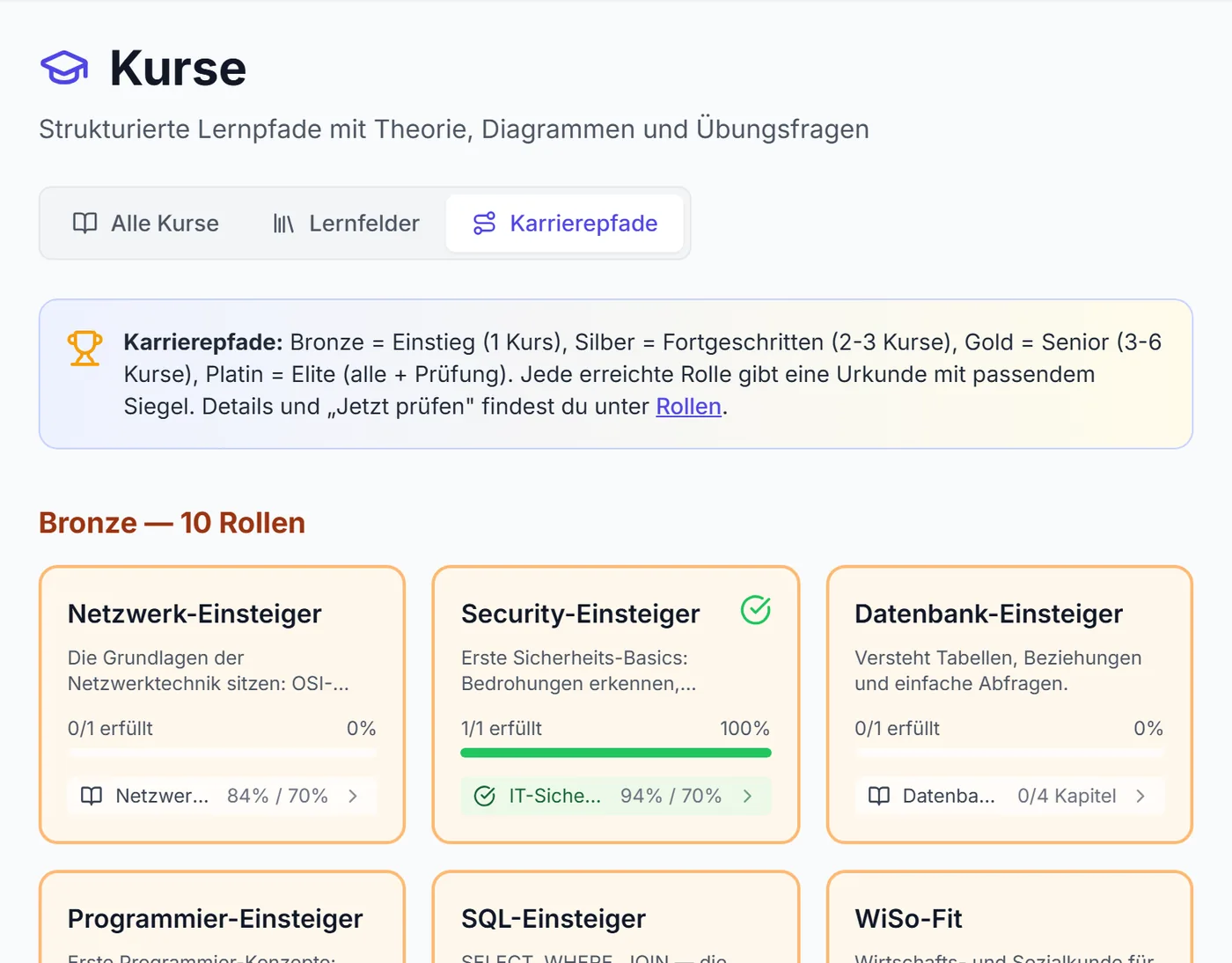
Task: Select the Security-Einsteiger card title
Action: click(581, 614)
